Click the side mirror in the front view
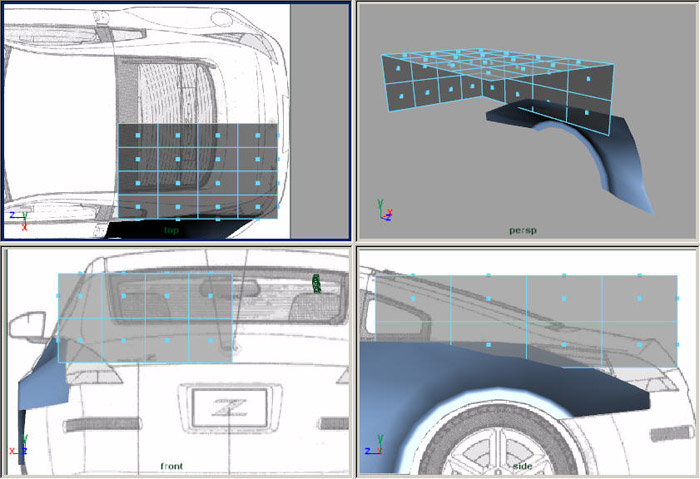 coord(26,325)
